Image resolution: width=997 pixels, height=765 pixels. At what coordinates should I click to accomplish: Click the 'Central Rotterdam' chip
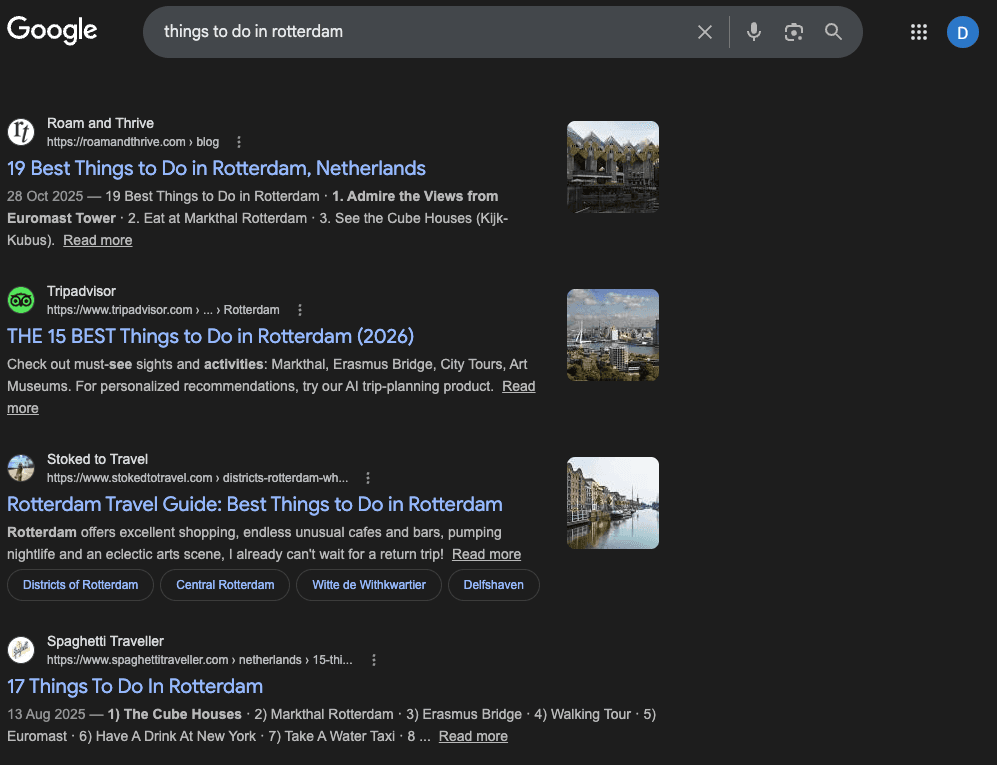(x=224, y=584)
